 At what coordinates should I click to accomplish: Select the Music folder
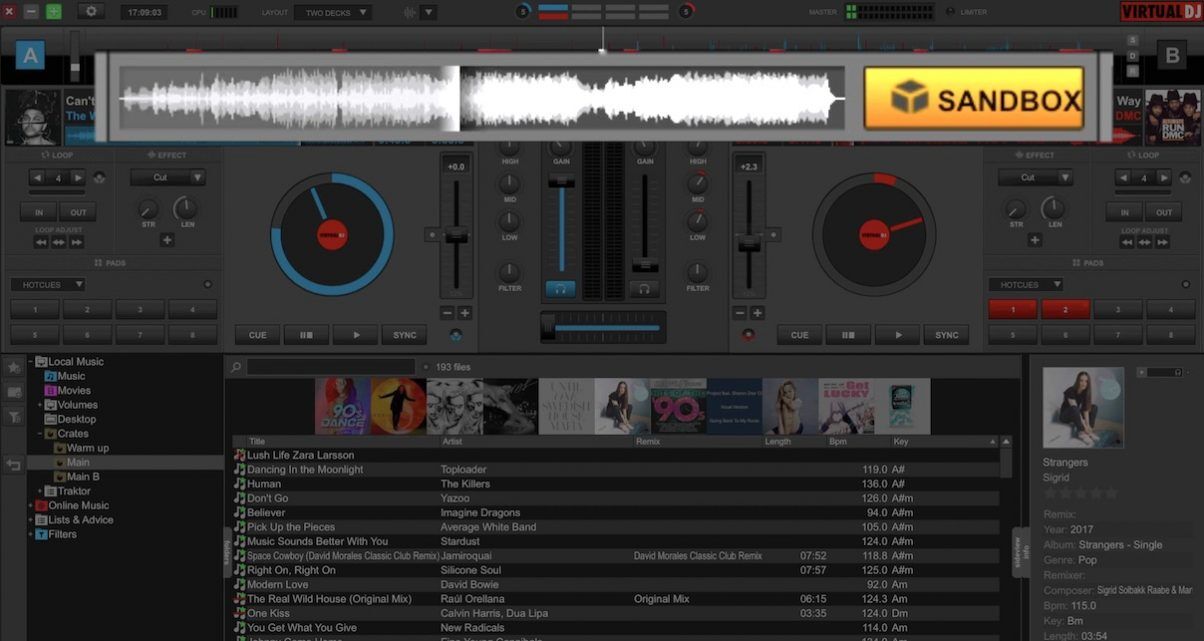click(65, 376)
